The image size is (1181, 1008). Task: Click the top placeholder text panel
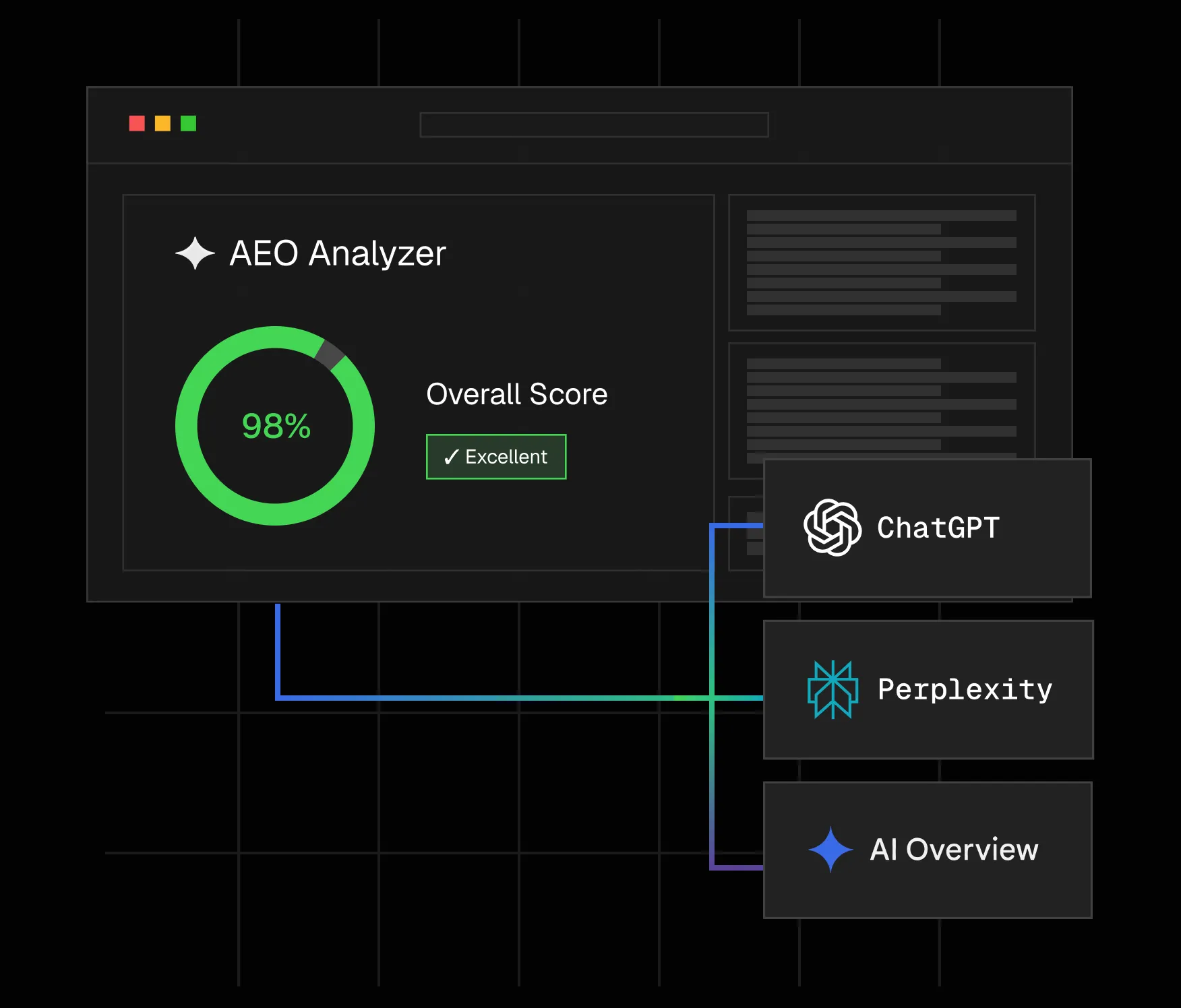882,263
